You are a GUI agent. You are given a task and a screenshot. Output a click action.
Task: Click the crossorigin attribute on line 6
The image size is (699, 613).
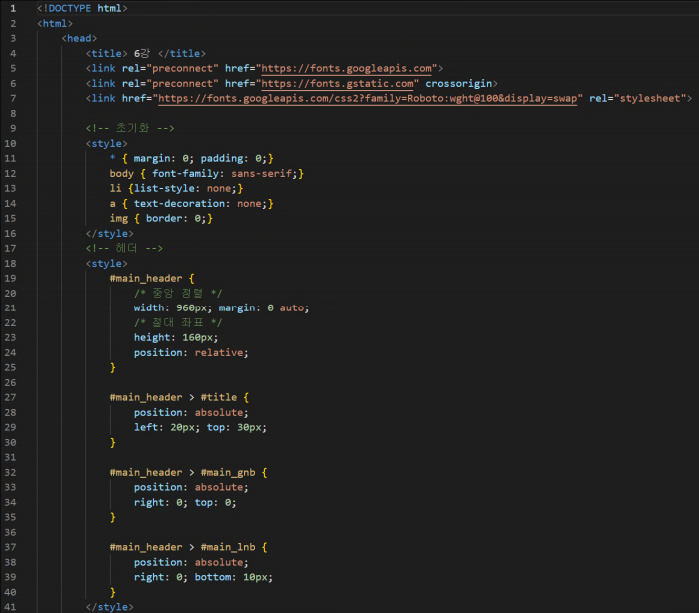click(x=461, y=84)
